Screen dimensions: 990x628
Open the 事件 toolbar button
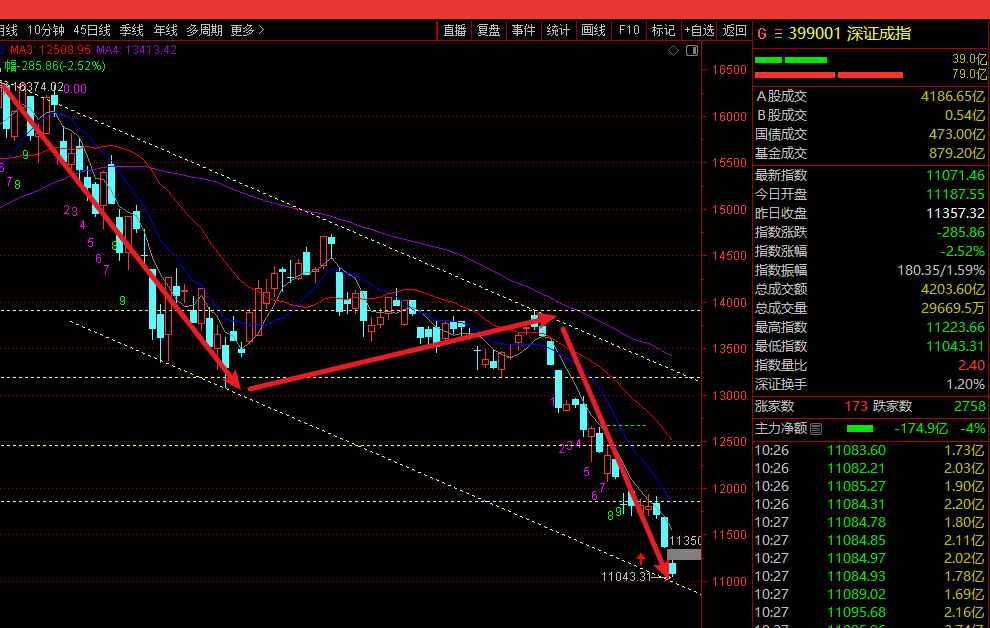(523, 30)
